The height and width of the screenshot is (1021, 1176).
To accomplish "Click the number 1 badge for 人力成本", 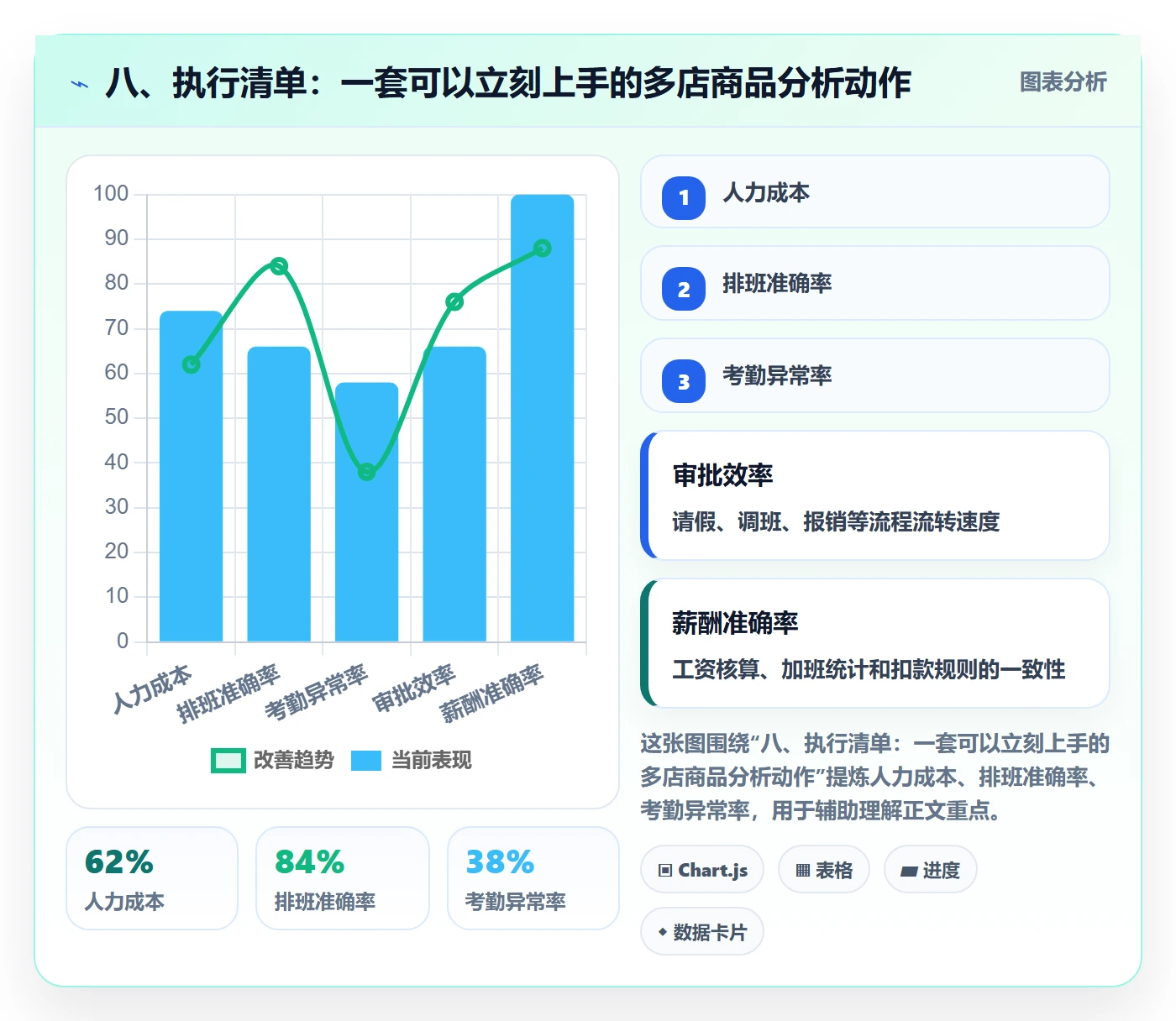I will [684, 198].
